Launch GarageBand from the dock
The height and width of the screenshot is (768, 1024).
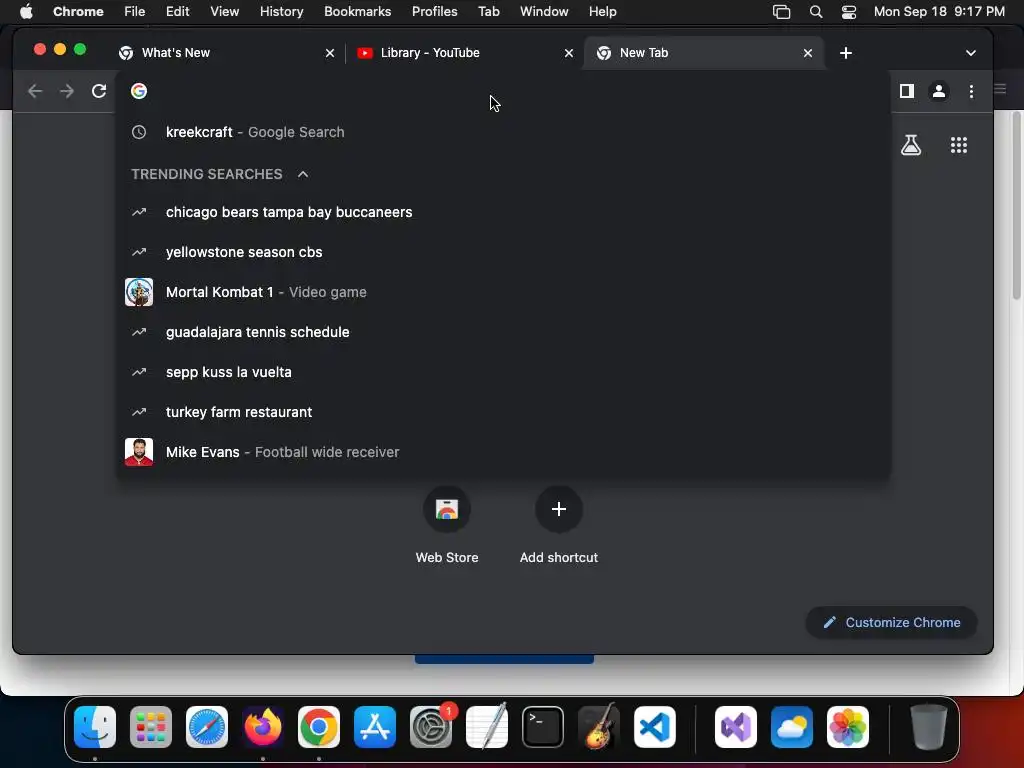(x=599, y=727)
